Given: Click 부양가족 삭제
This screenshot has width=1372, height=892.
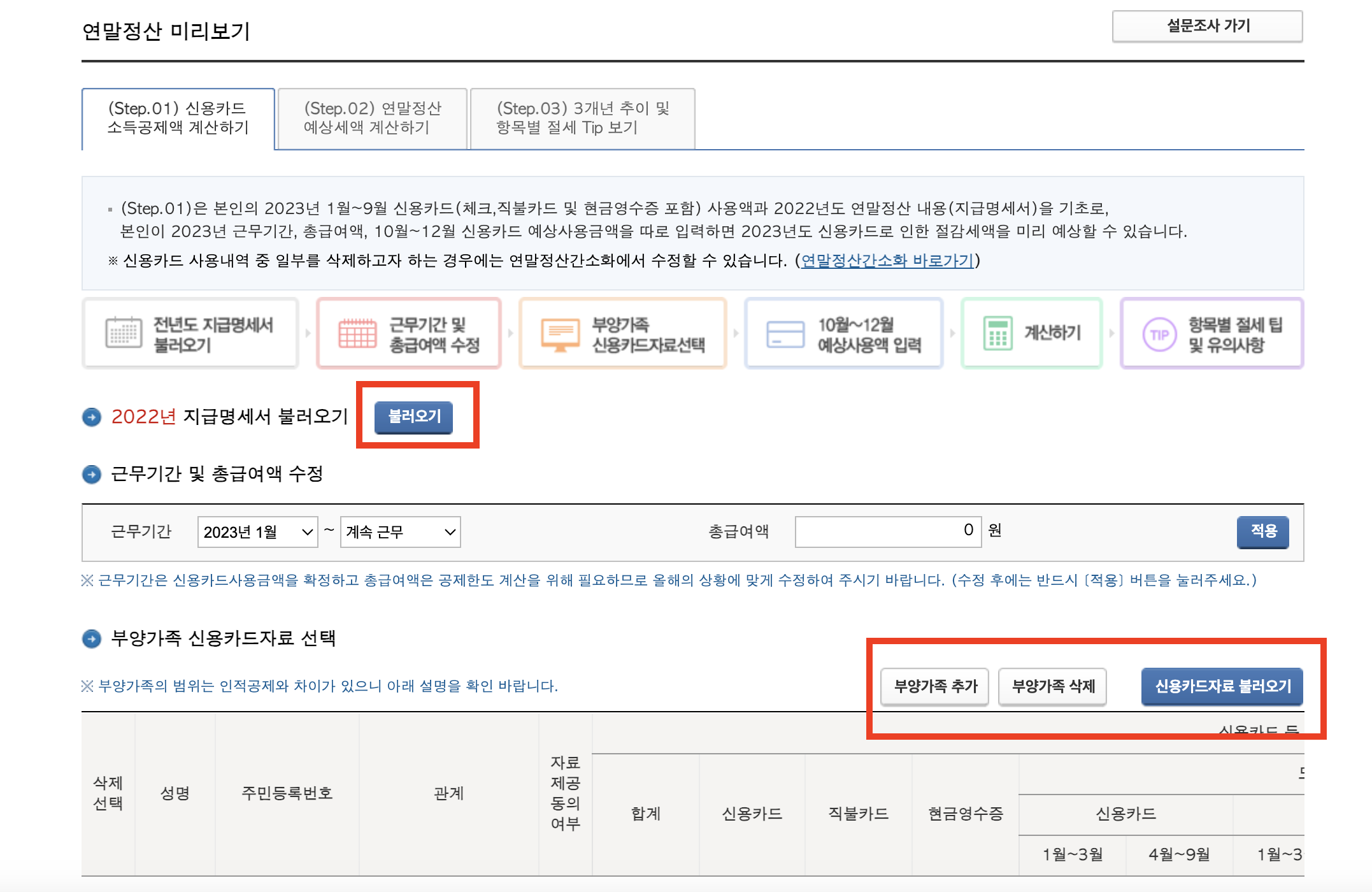Looking at the screenshot, I should pyautogui.click(x=1052, y=687).
